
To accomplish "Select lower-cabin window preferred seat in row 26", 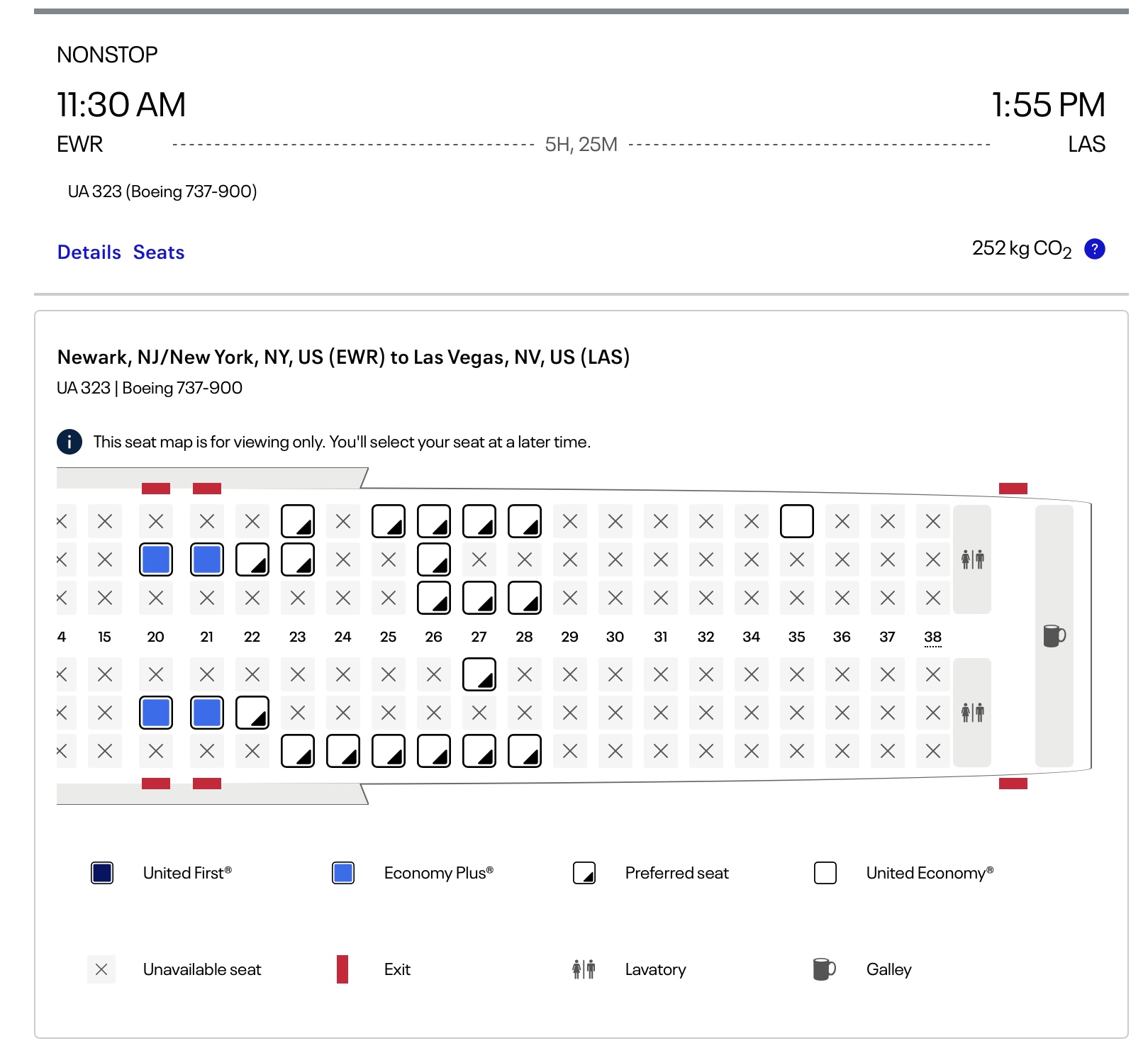I will coord(434,751).
